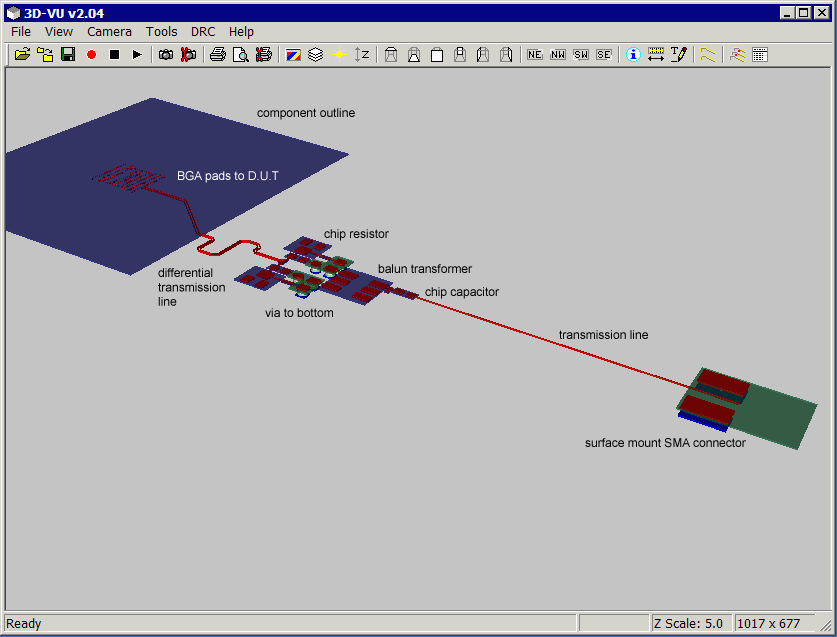This screenshot has width=837, height=637.
Task: Click the text annotation pencil tool
Action: 679,54
